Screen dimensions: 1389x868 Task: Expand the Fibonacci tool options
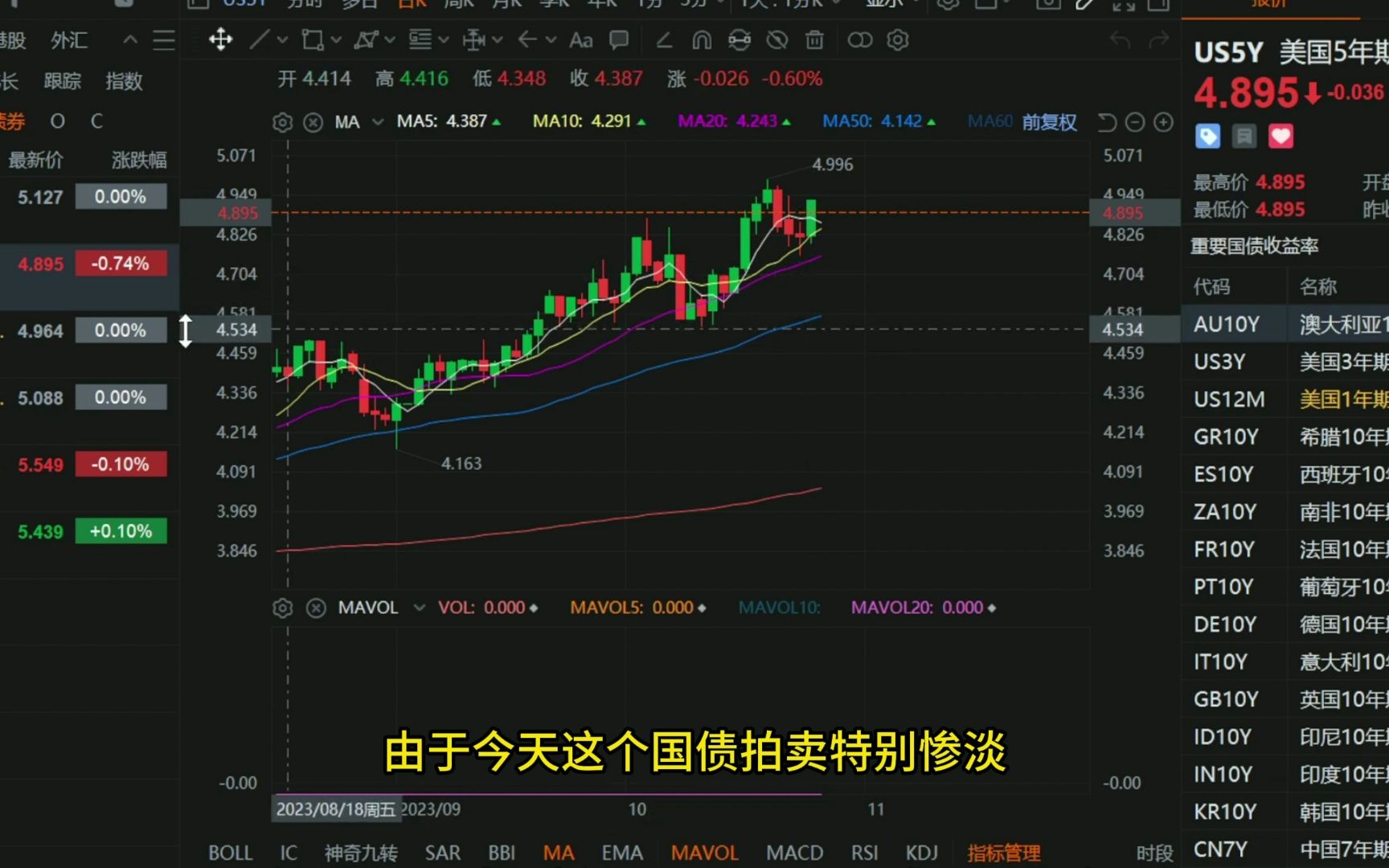443,39
